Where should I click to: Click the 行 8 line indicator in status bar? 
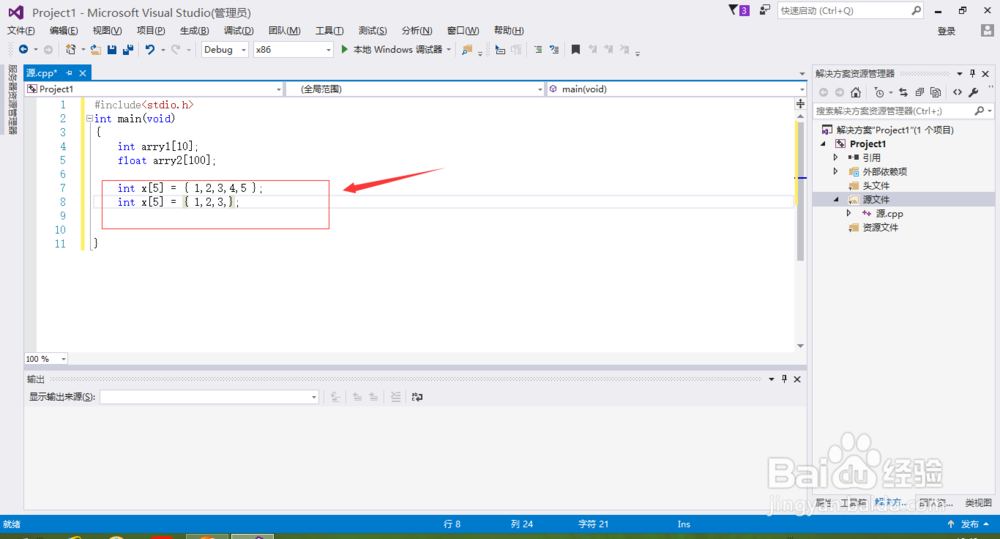pos(452,524)
